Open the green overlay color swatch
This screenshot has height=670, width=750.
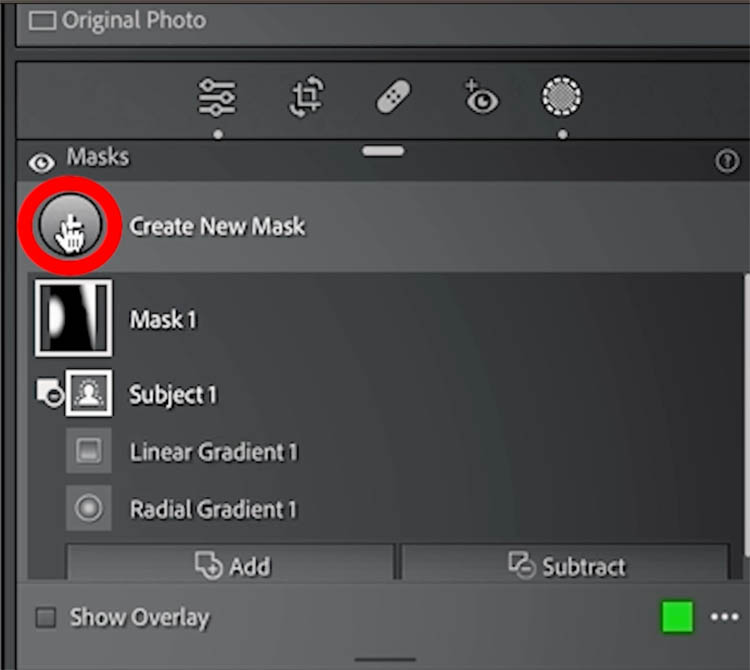[677, 617]
